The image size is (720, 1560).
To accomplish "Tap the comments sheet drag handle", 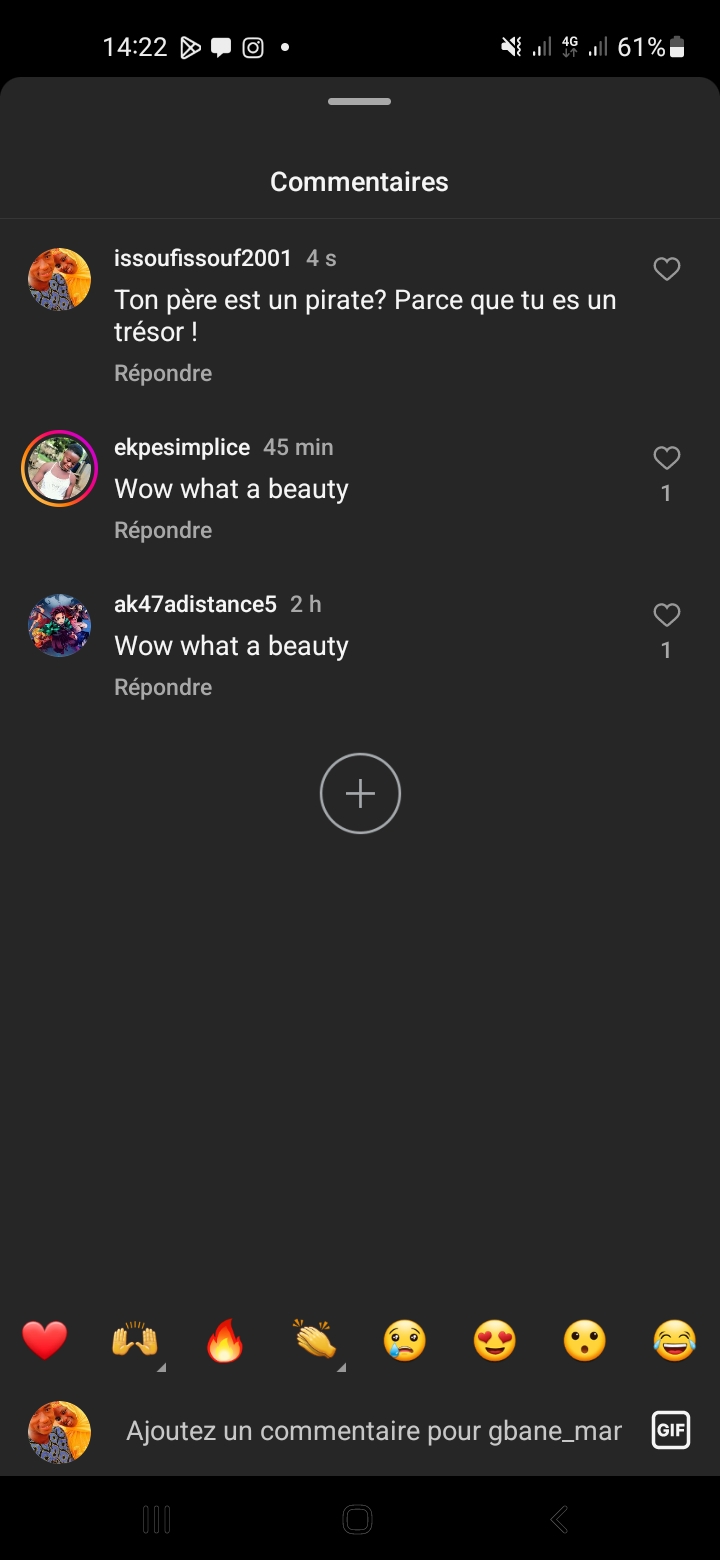I will (x=359, y=102).
